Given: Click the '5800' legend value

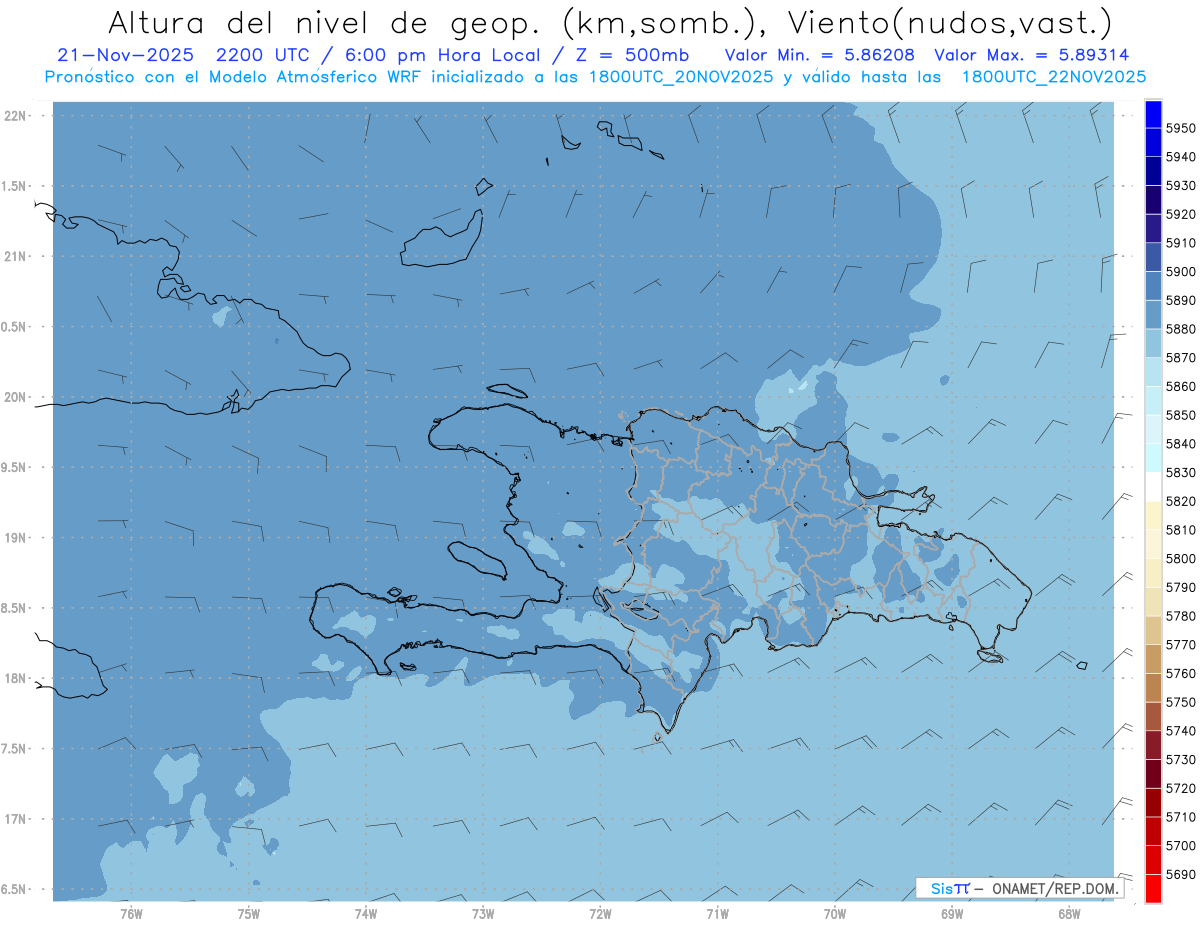Looking at the screenshot, I should [1180, 558].
